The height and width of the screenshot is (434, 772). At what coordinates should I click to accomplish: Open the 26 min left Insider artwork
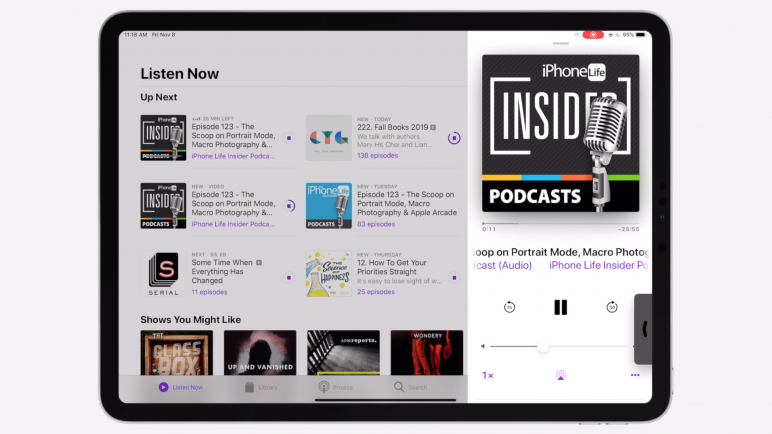(163, 138)
